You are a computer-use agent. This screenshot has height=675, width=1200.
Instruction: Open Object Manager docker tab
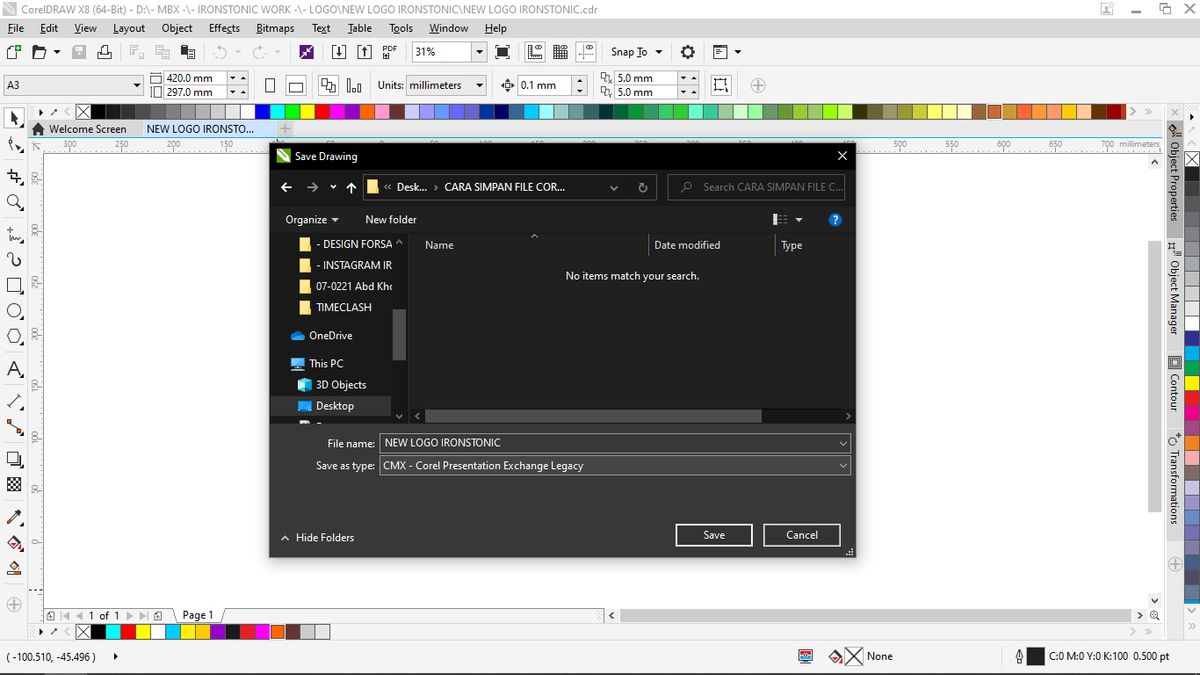(x=1174, y=290)
